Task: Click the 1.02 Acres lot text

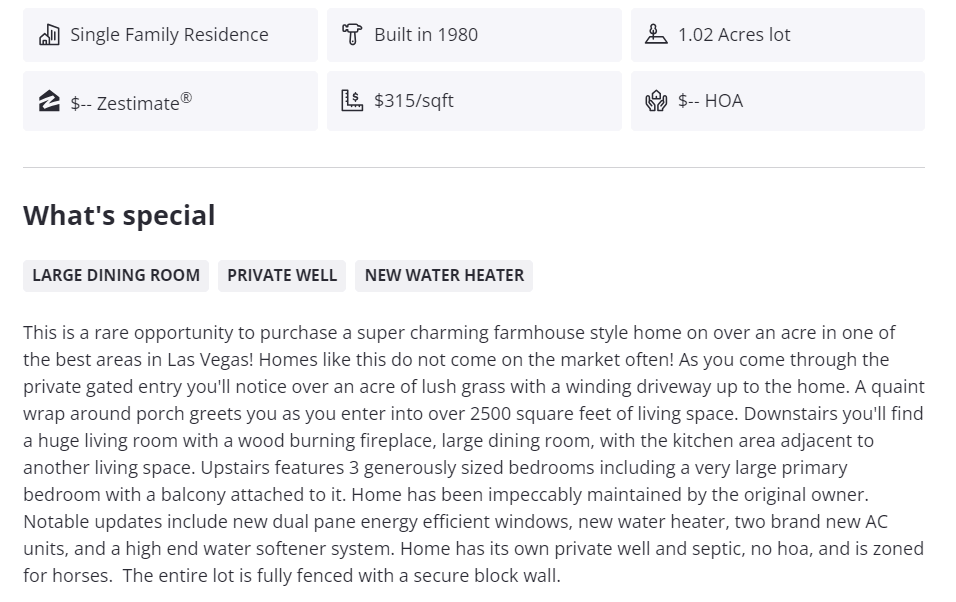Action: tap(734, 35)
